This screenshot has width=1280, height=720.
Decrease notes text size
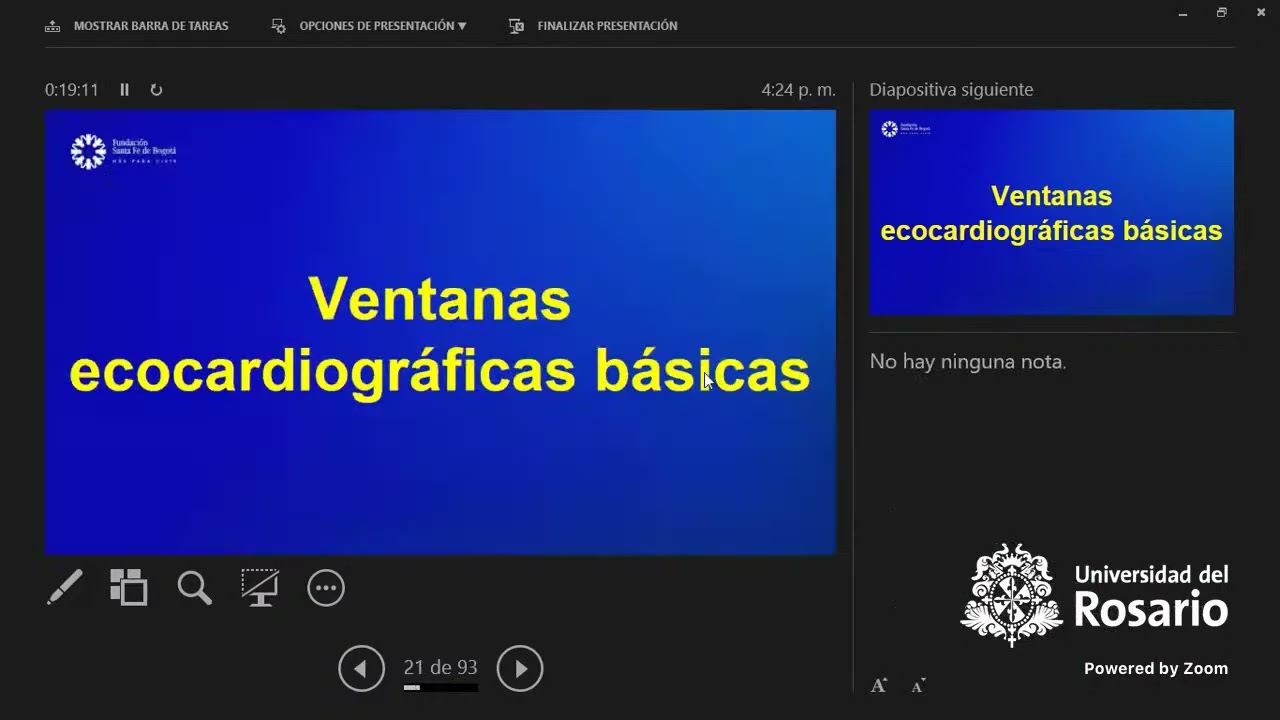tap(918, 685)
